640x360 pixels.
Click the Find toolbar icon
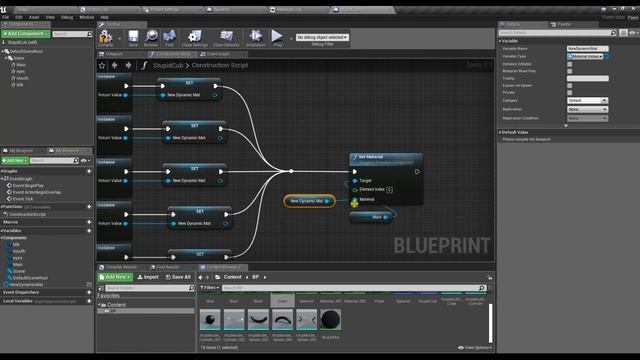coord(169,37)
